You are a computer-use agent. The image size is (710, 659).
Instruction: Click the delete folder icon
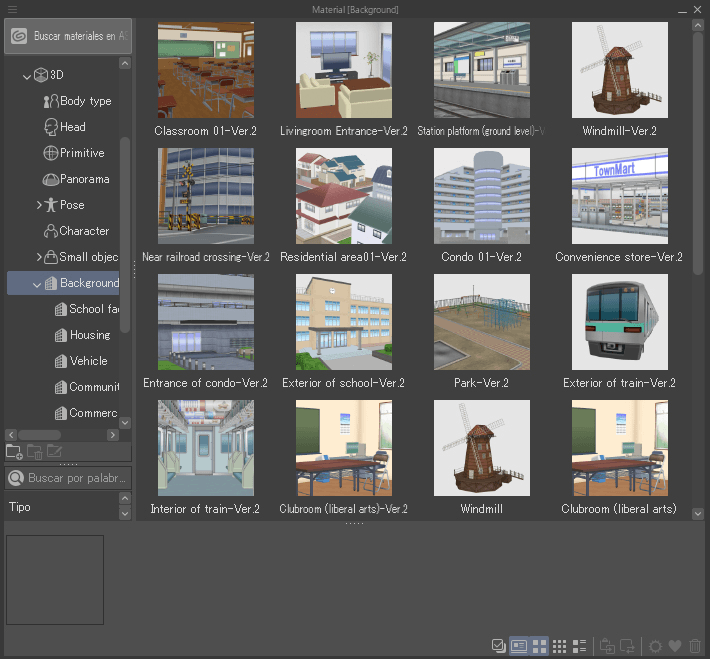tap(34, 452)
